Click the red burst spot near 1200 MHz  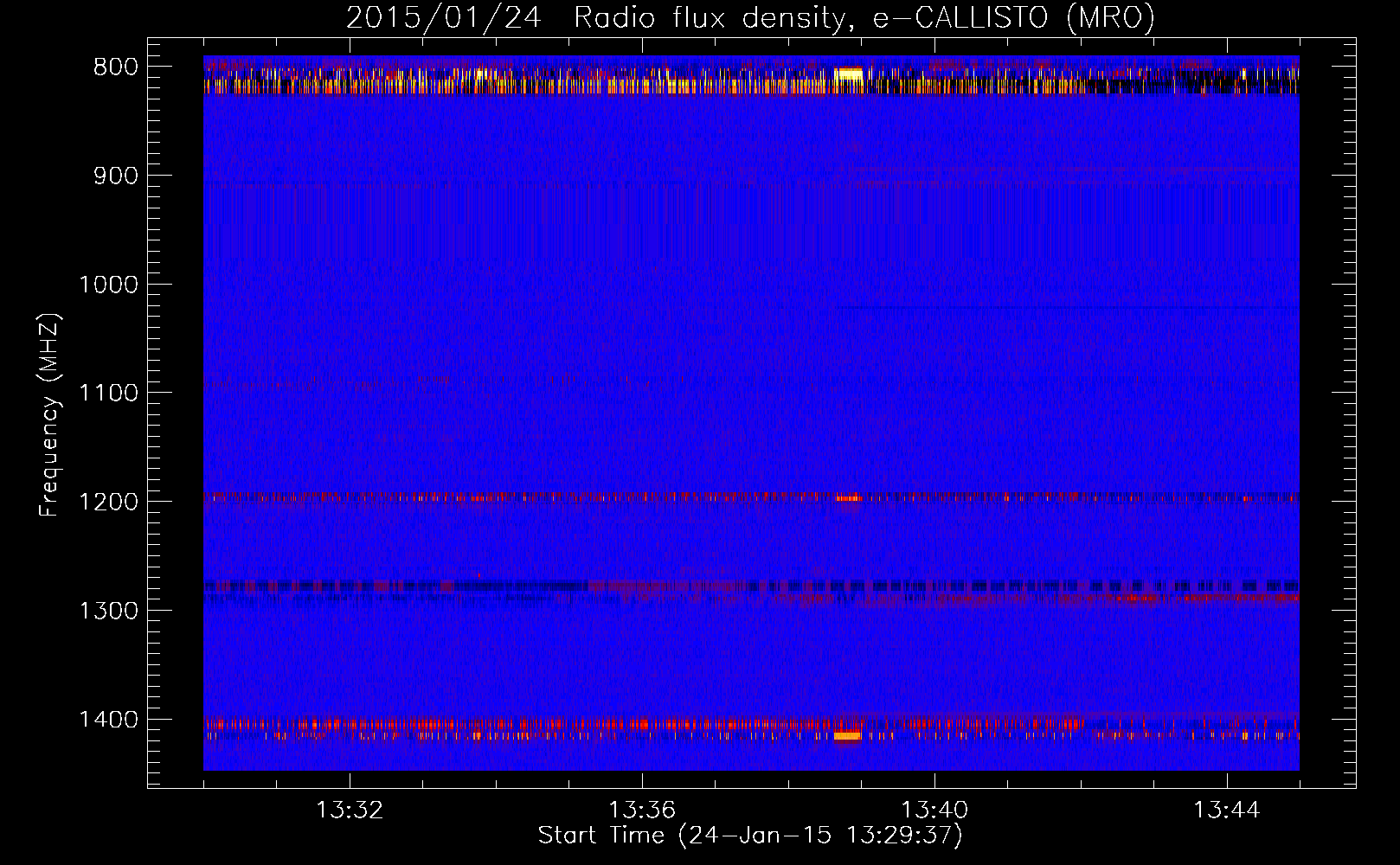pos(849,498)
